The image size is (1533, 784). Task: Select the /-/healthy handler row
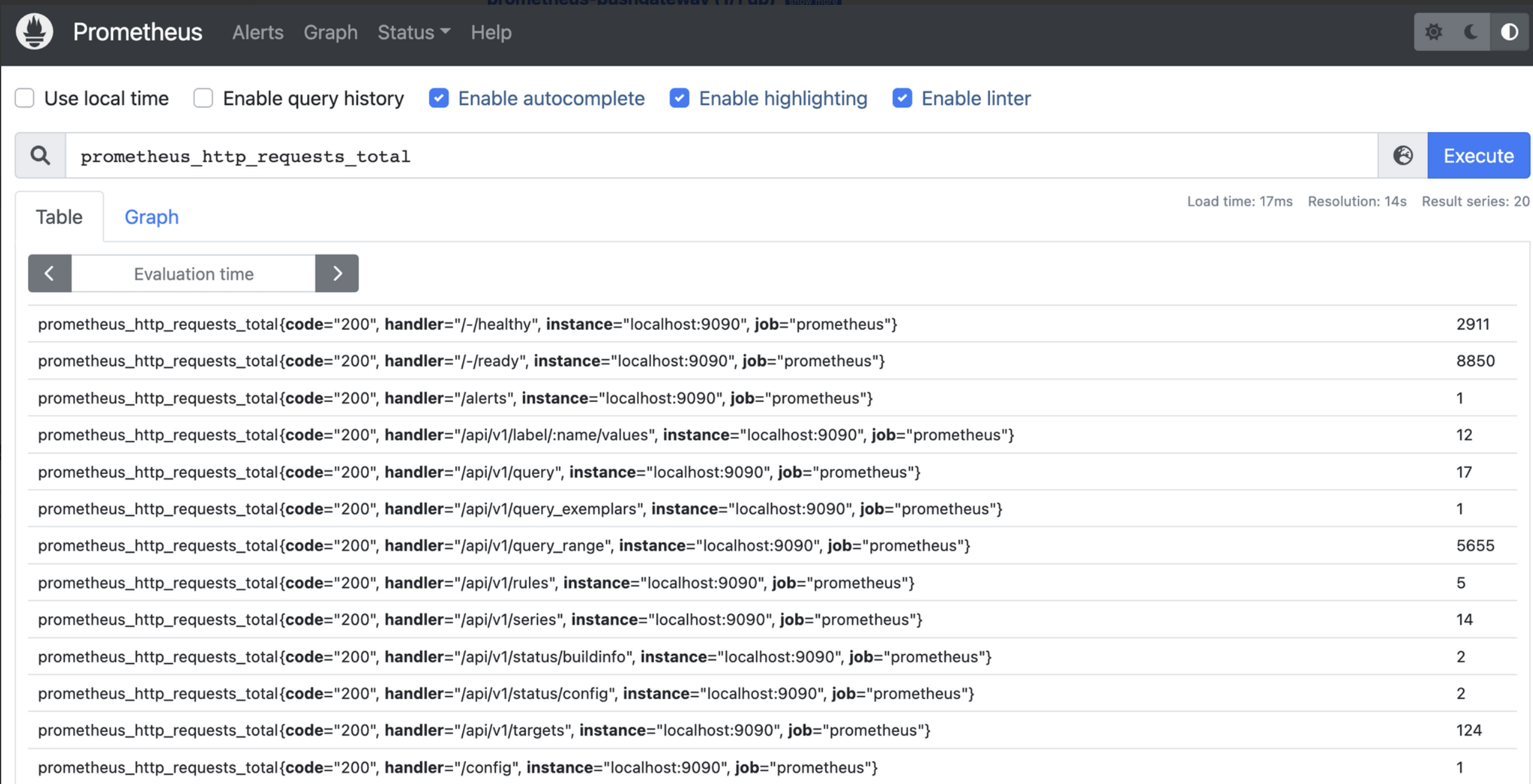pos(773,324)
